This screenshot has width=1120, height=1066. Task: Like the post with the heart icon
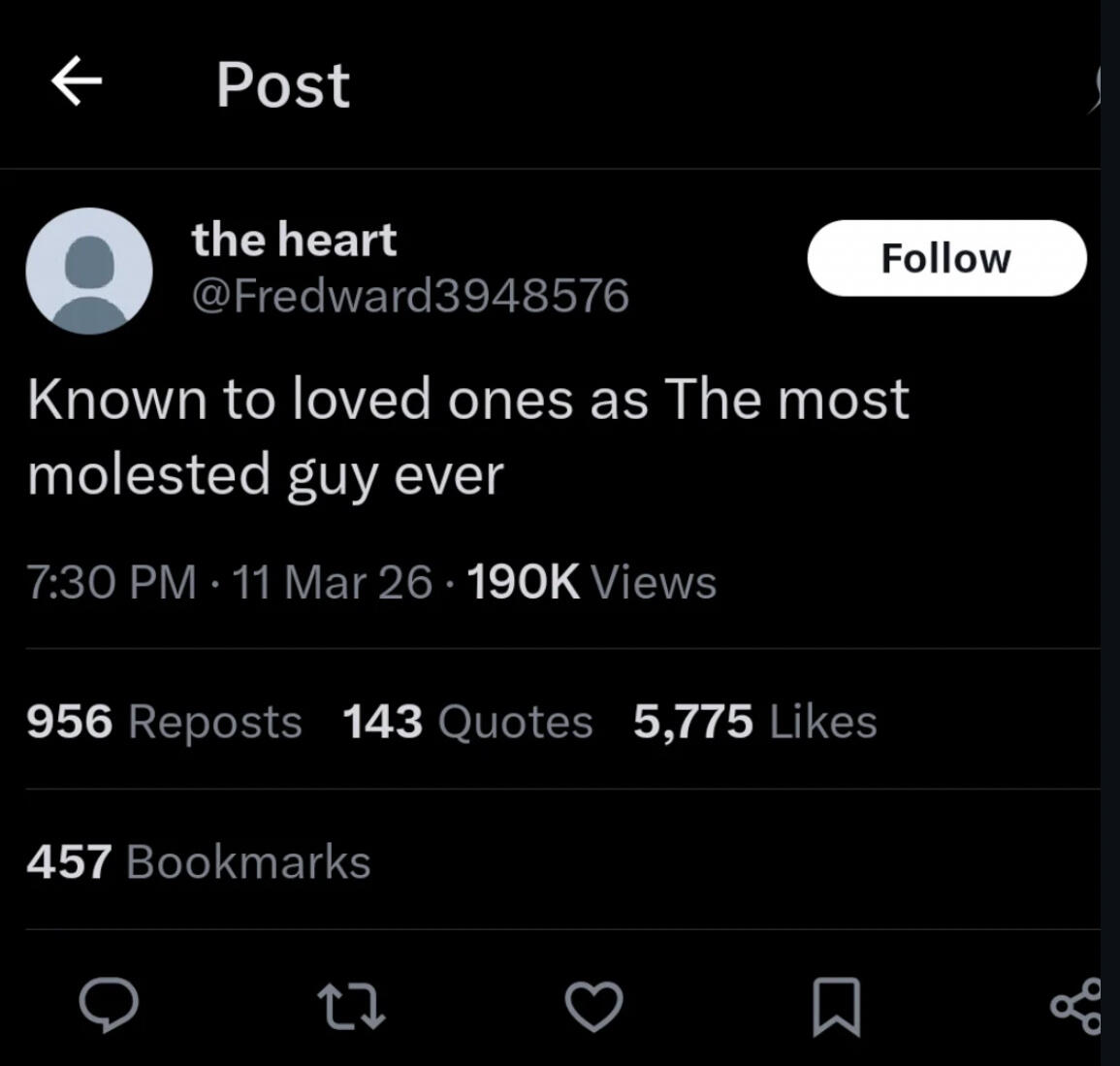coord(593,1006)
